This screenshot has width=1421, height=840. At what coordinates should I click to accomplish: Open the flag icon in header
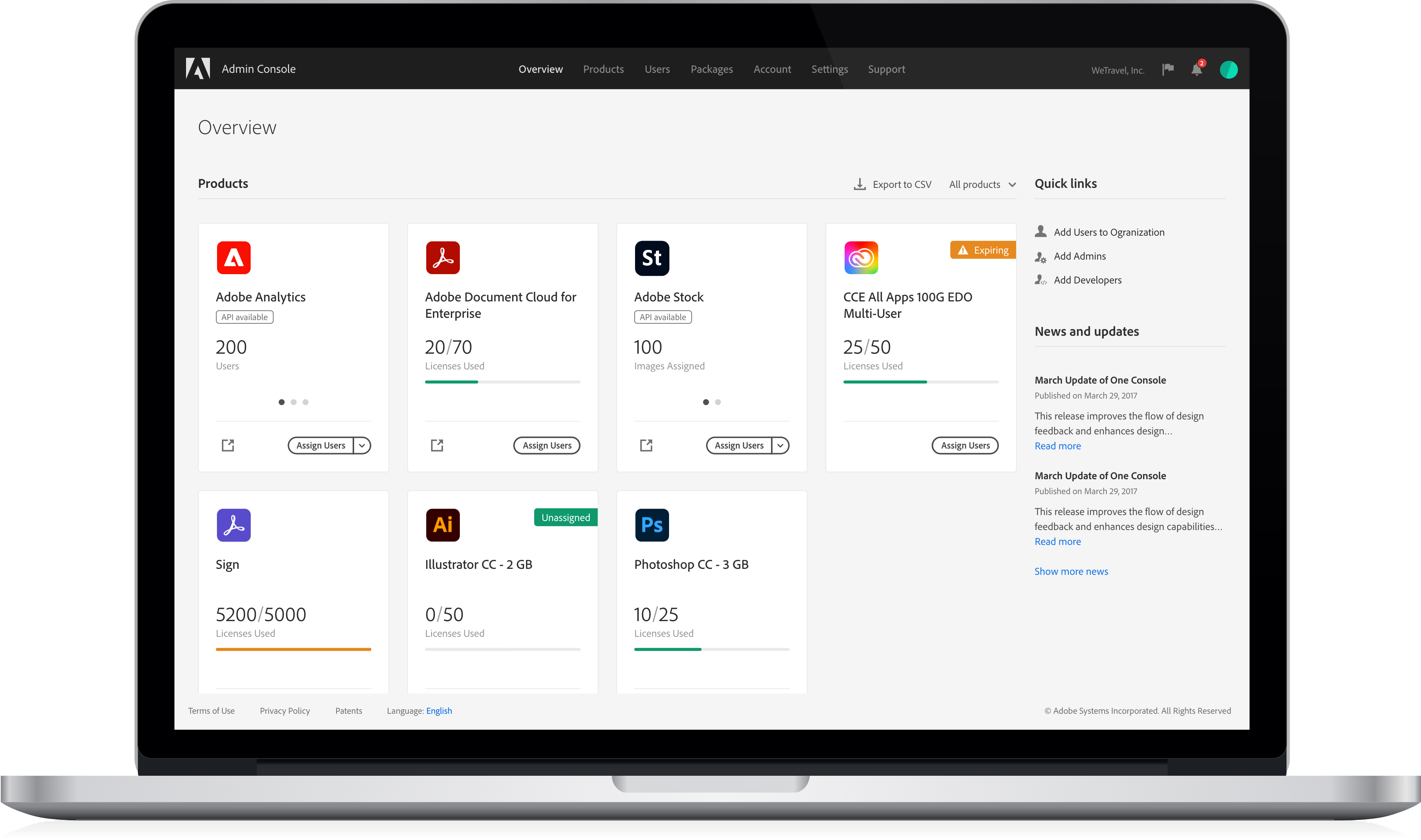[1167, 69]
